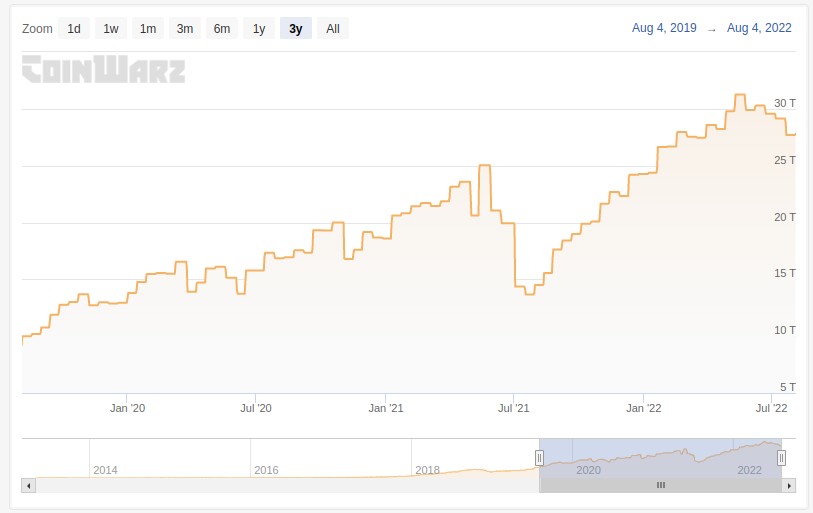Edit end date Aug 4, 2022

759,28
